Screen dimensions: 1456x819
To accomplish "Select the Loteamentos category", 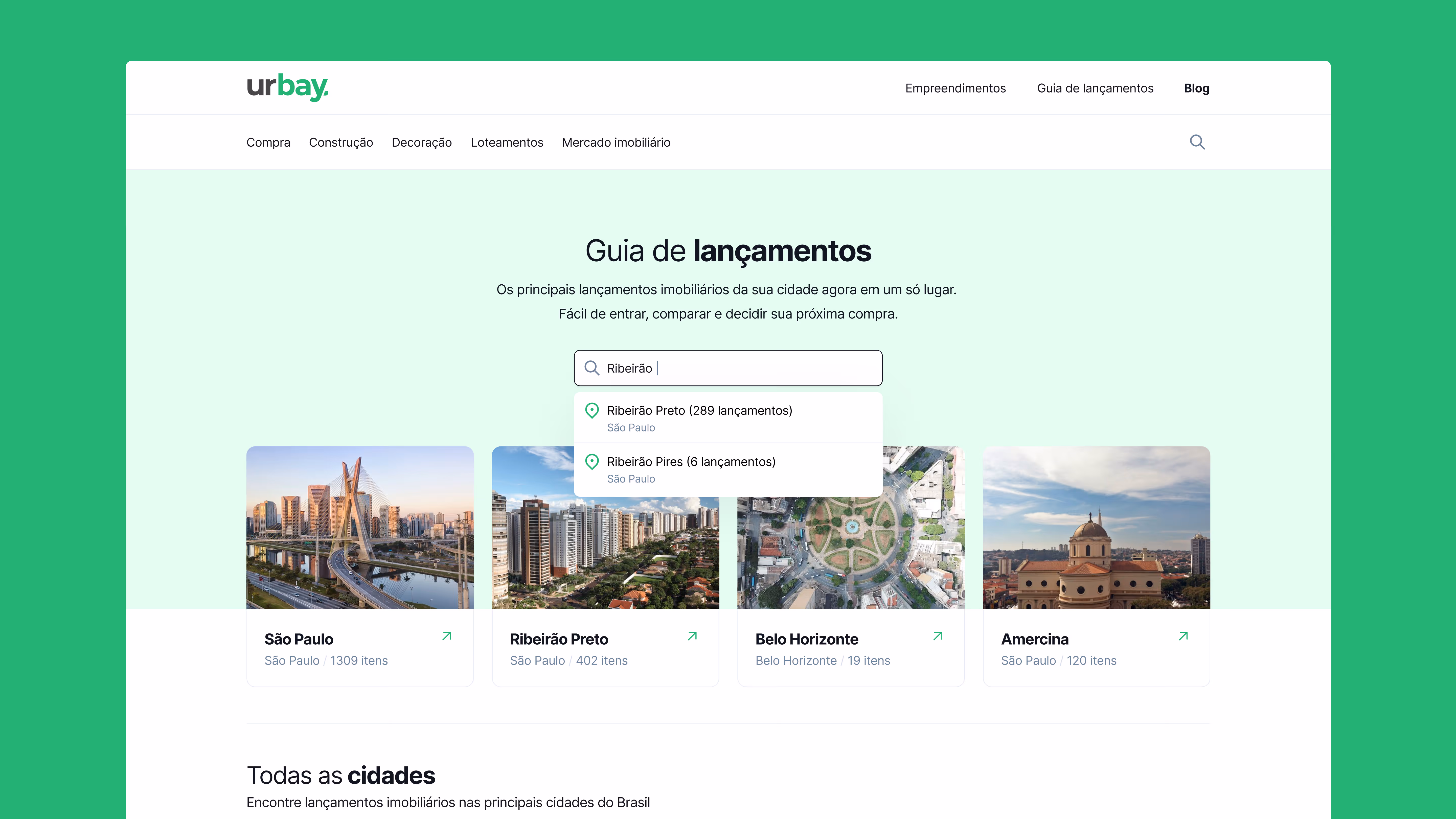I will point(507,142).
